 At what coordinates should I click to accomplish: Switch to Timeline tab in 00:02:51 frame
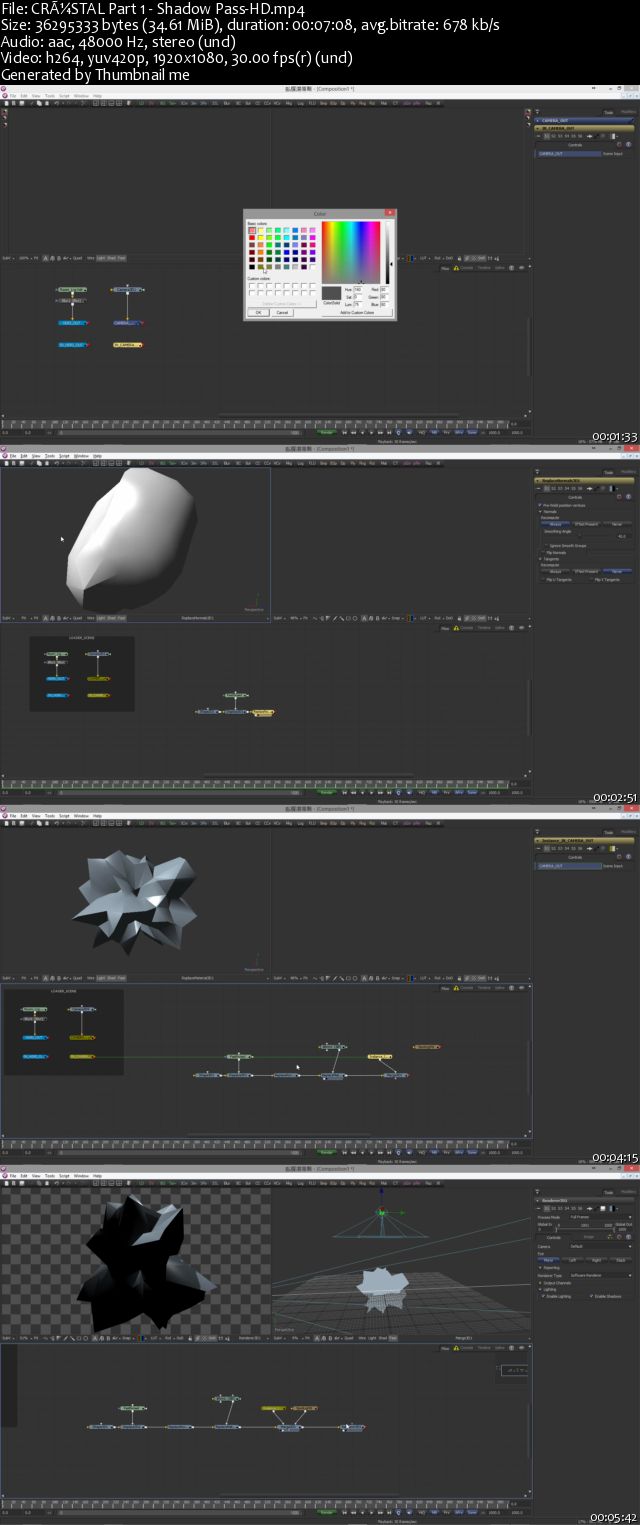[x=483, y=627]
